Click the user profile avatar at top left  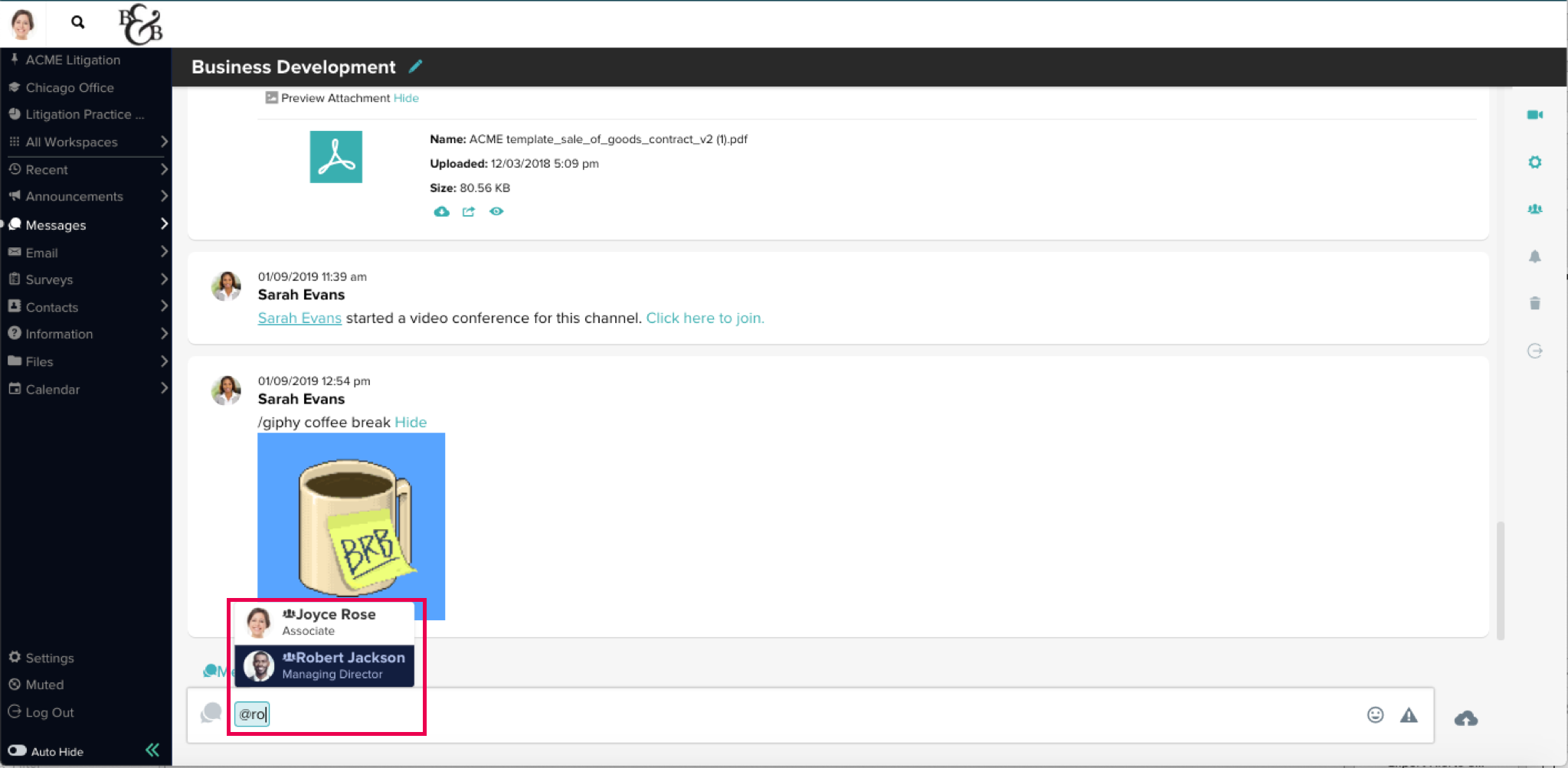22,24
